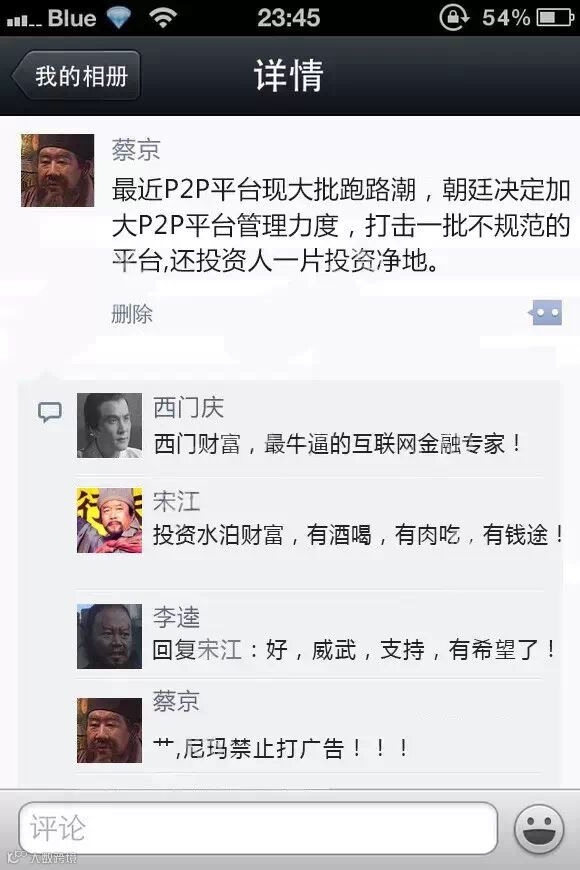Tap the speech bubble comments icon

click(x=49, y=412)
